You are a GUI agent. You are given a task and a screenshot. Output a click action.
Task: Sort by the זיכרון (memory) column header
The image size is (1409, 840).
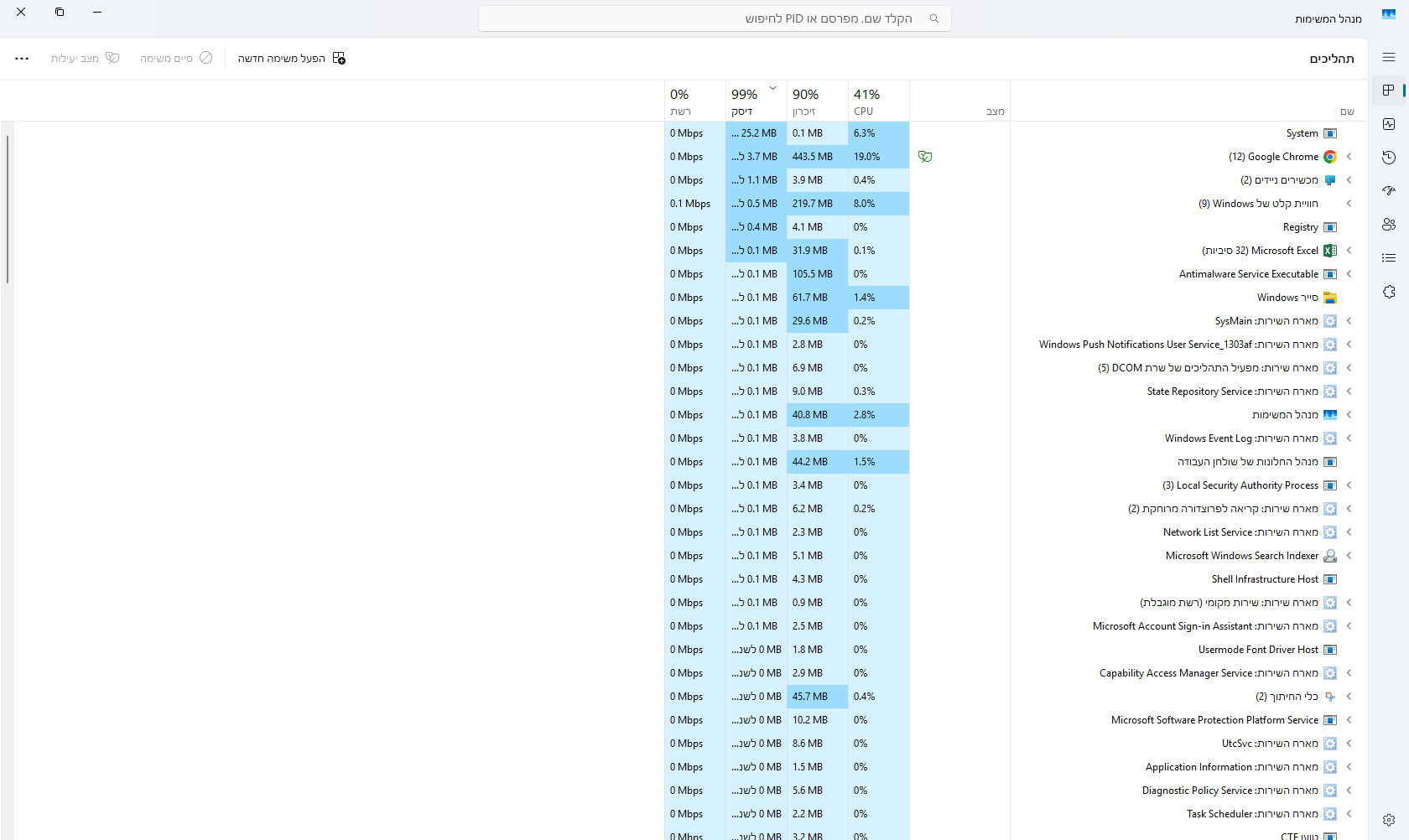[x=817, y=101]
